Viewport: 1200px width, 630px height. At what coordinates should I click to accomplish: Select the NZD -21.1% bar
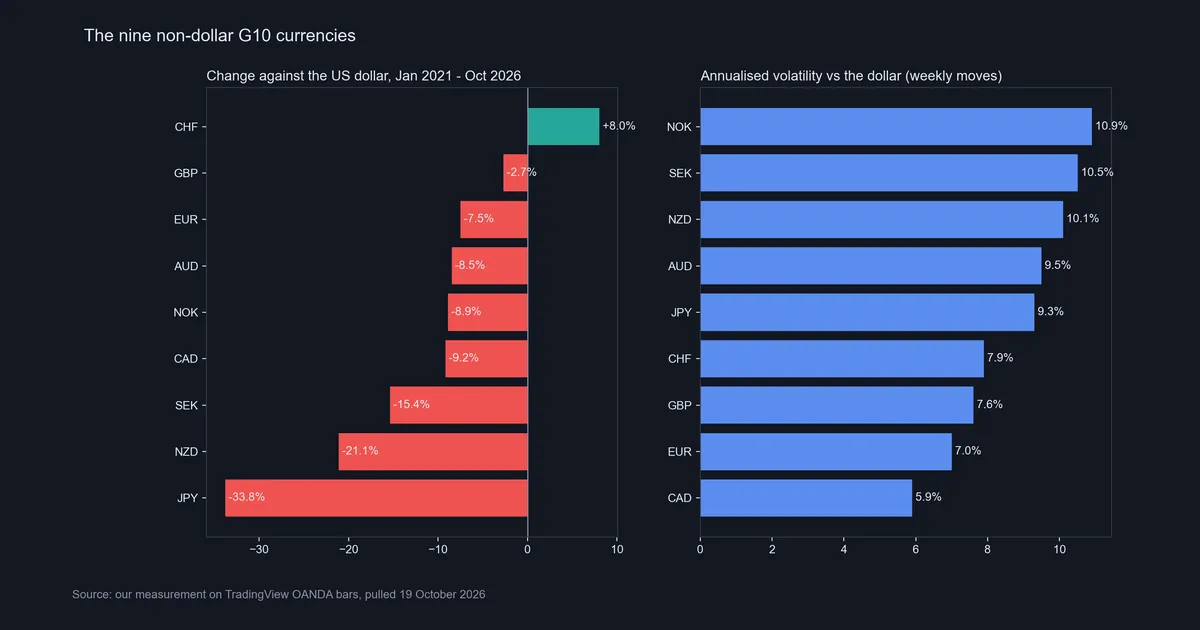pos(433,451)
